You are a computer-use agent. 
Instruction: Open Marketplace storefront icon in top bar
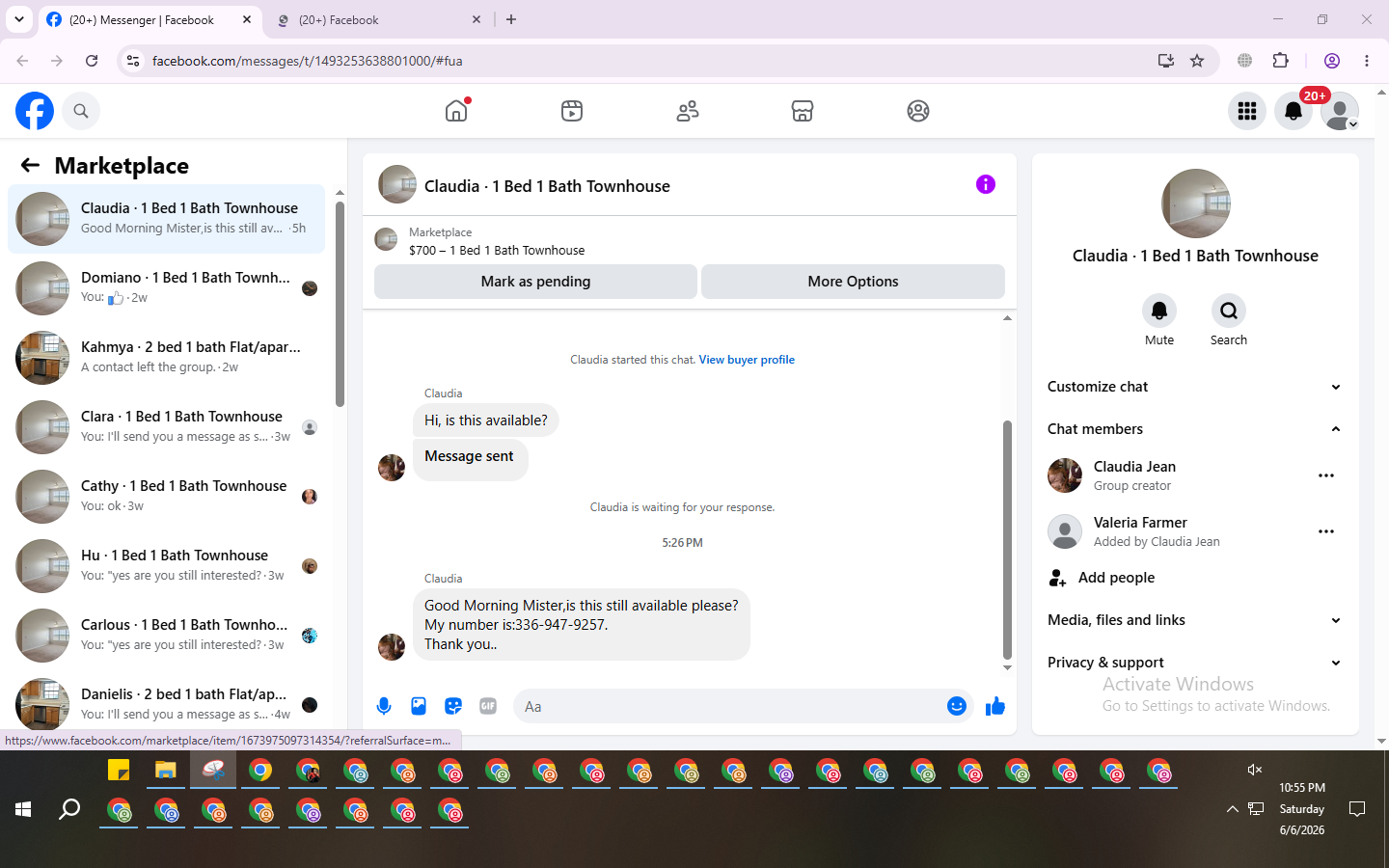click(803, 111)
